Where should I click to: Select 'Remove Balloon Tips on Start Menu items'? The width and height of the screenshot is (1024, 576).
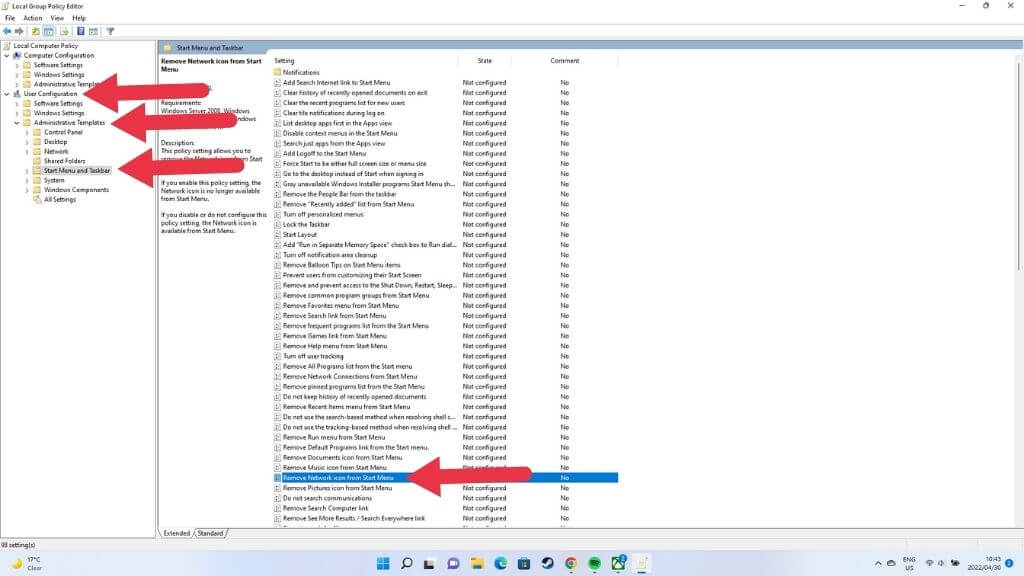point(342,265)
